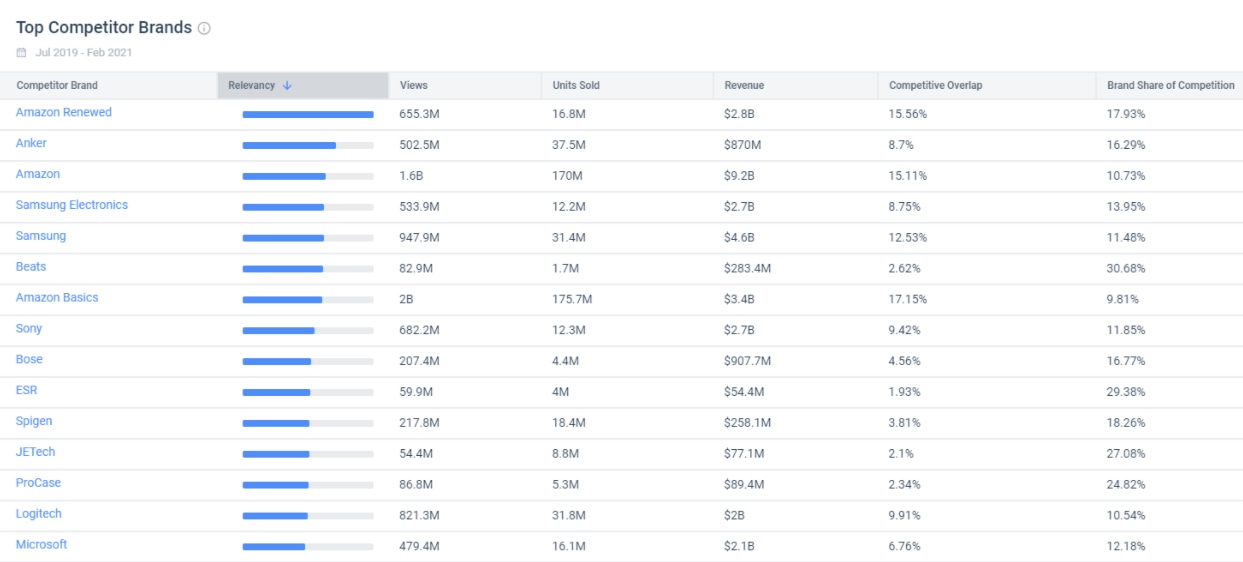Click the Amazon Basics brand link
The width and height of the screenshot is (1243, 562).
[57, 298]
